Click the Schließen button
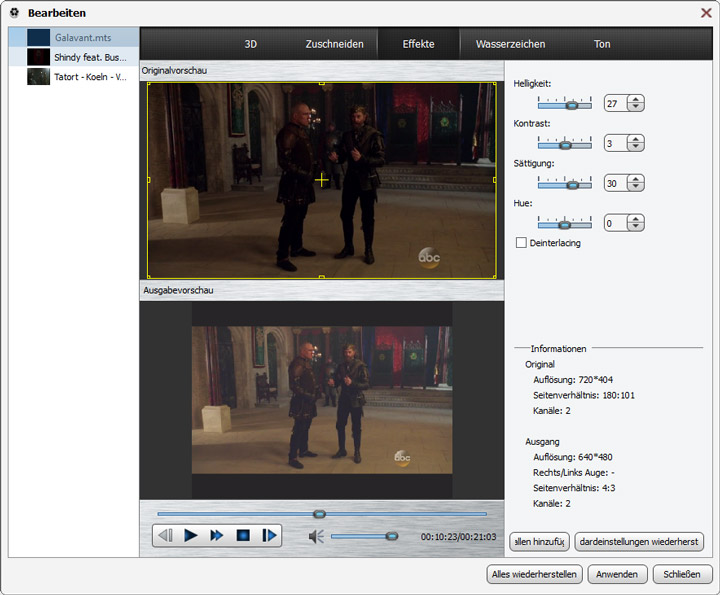 [682, 574]
